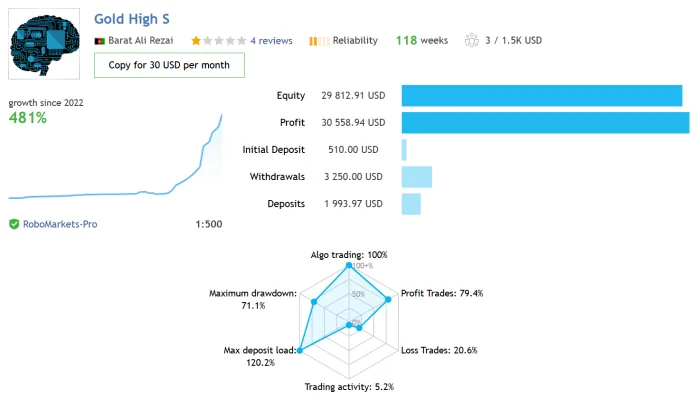700x400 pixels.
Task: Click the green shield verified broker icon
Action: pyautogui.click(x=14, y=224)
